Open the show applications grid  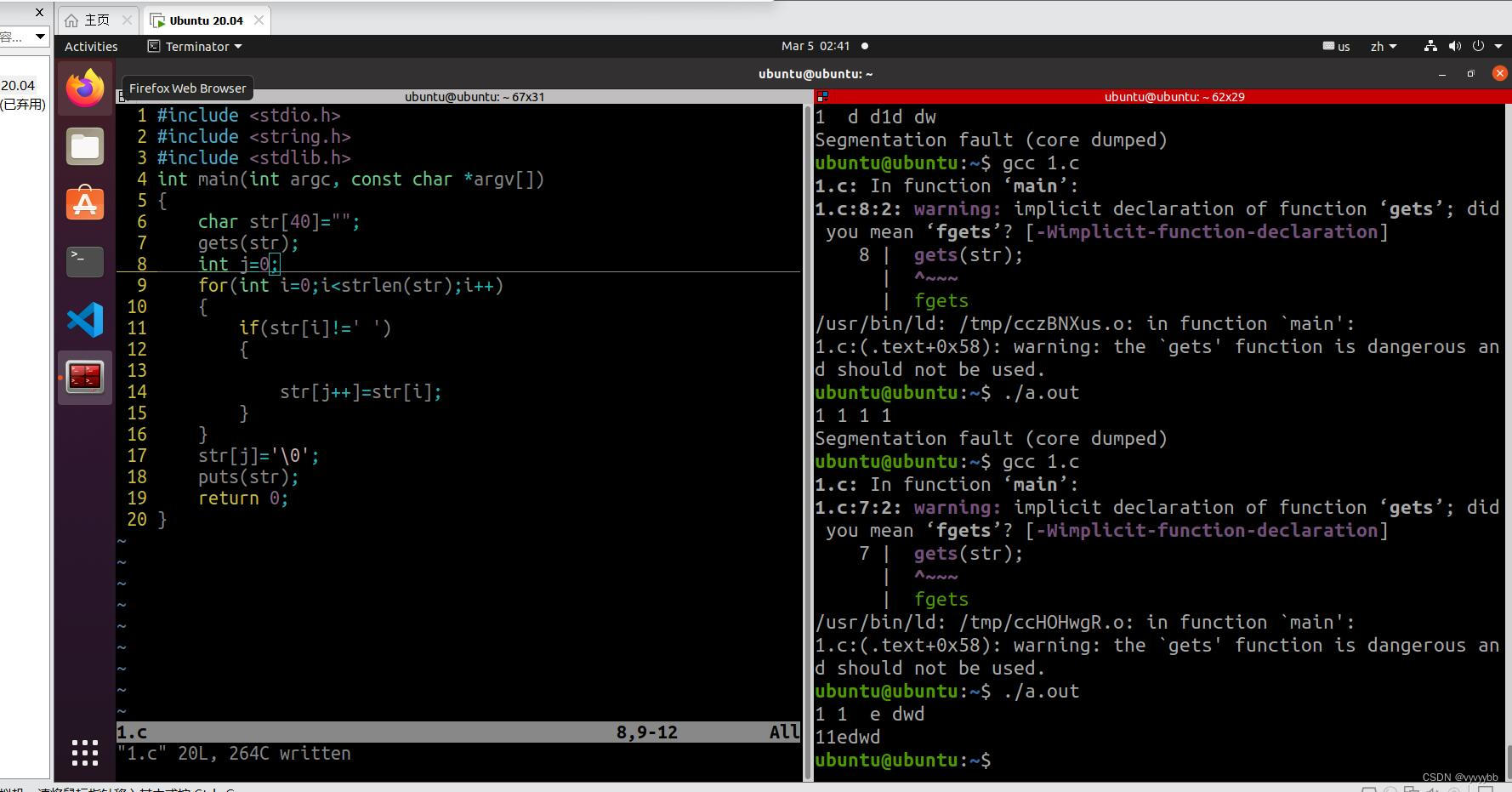click(84, 753)
